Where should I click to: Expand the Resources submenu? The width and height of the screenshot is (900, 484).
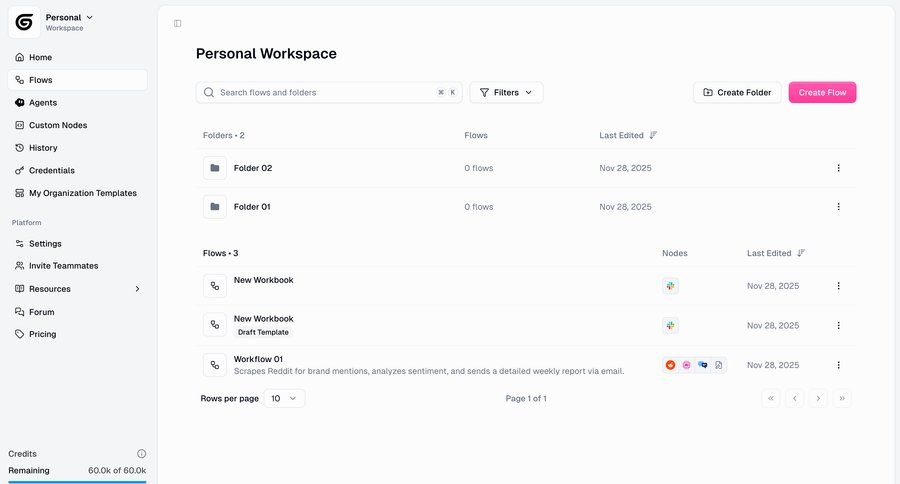tap(77, 289)
